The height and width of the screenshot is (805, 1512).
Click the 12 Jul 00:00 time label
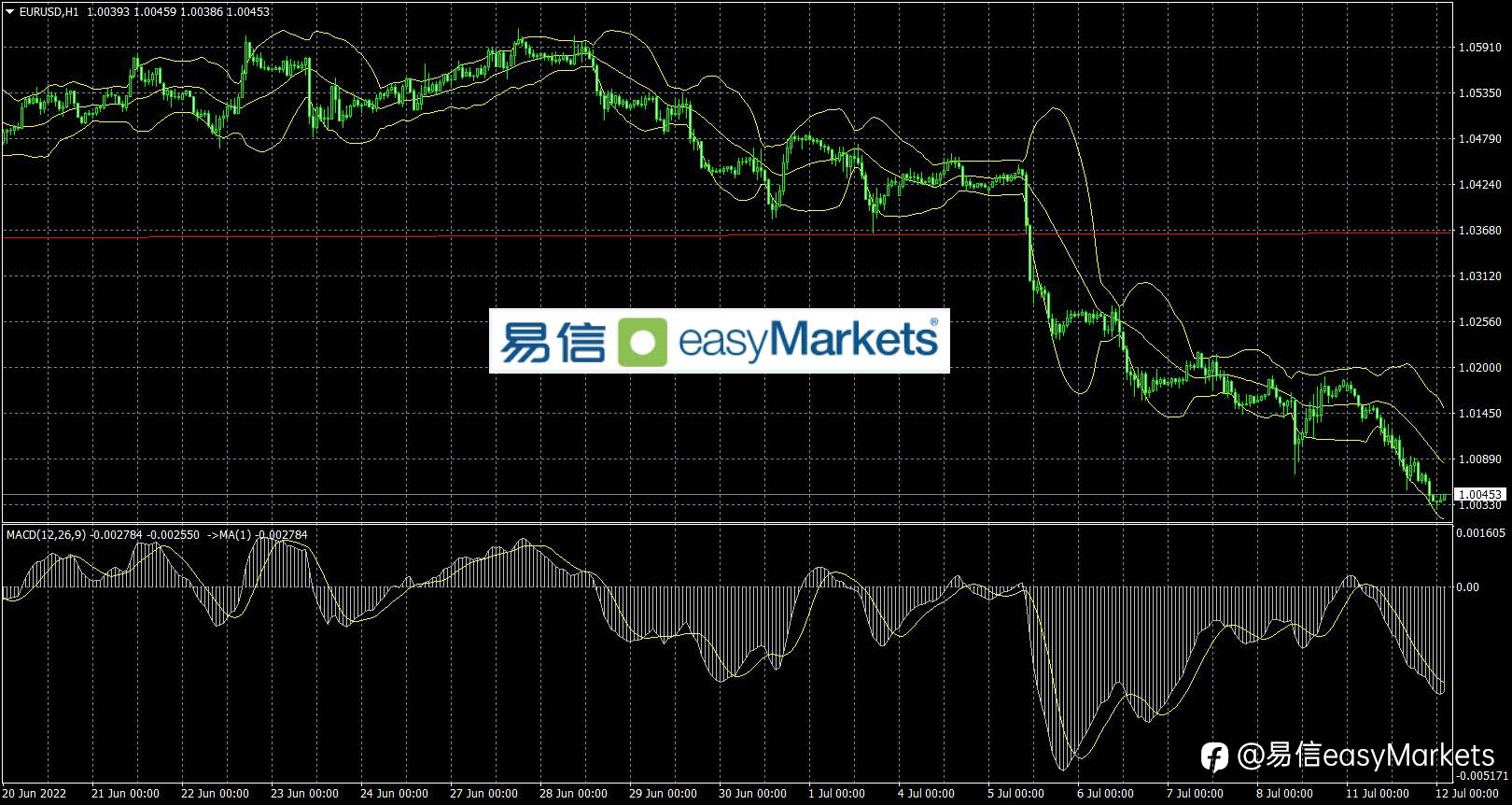point(1467,794)
